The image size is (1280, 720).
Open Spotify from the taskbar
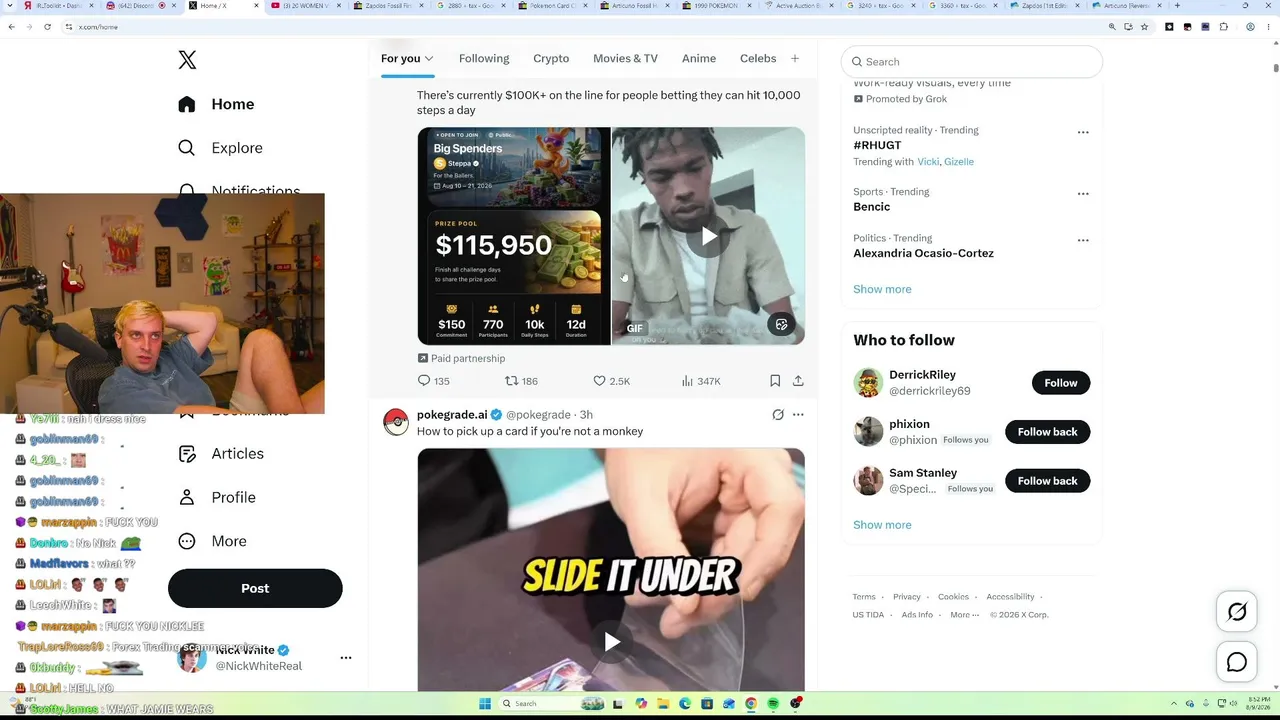773,704
